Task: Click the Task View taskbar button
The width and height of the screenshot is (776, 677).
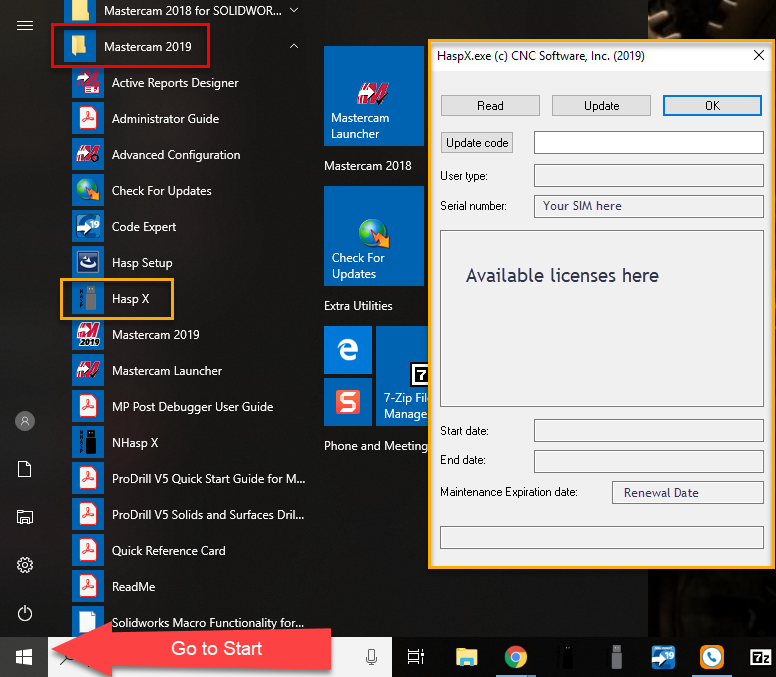Action: 416,657
